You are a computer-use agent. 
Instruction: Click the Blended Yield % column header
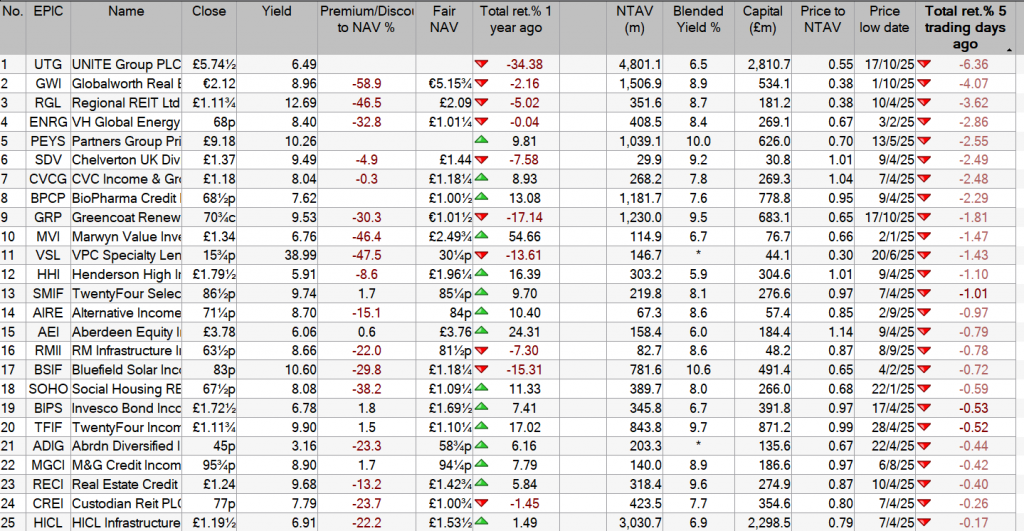point(697,19)
